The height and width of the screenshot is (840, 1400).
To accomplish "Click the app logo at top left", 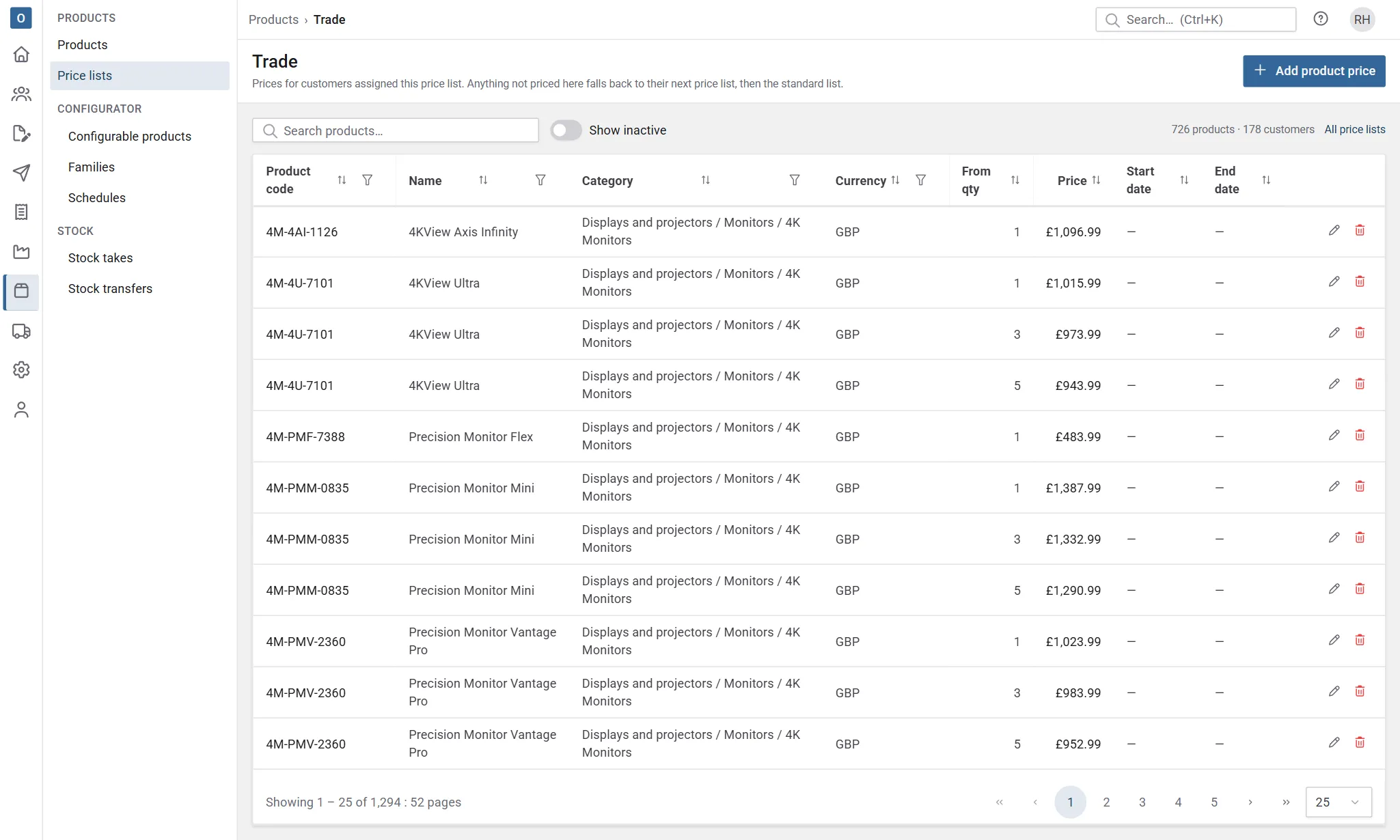I will click(21, 18).
